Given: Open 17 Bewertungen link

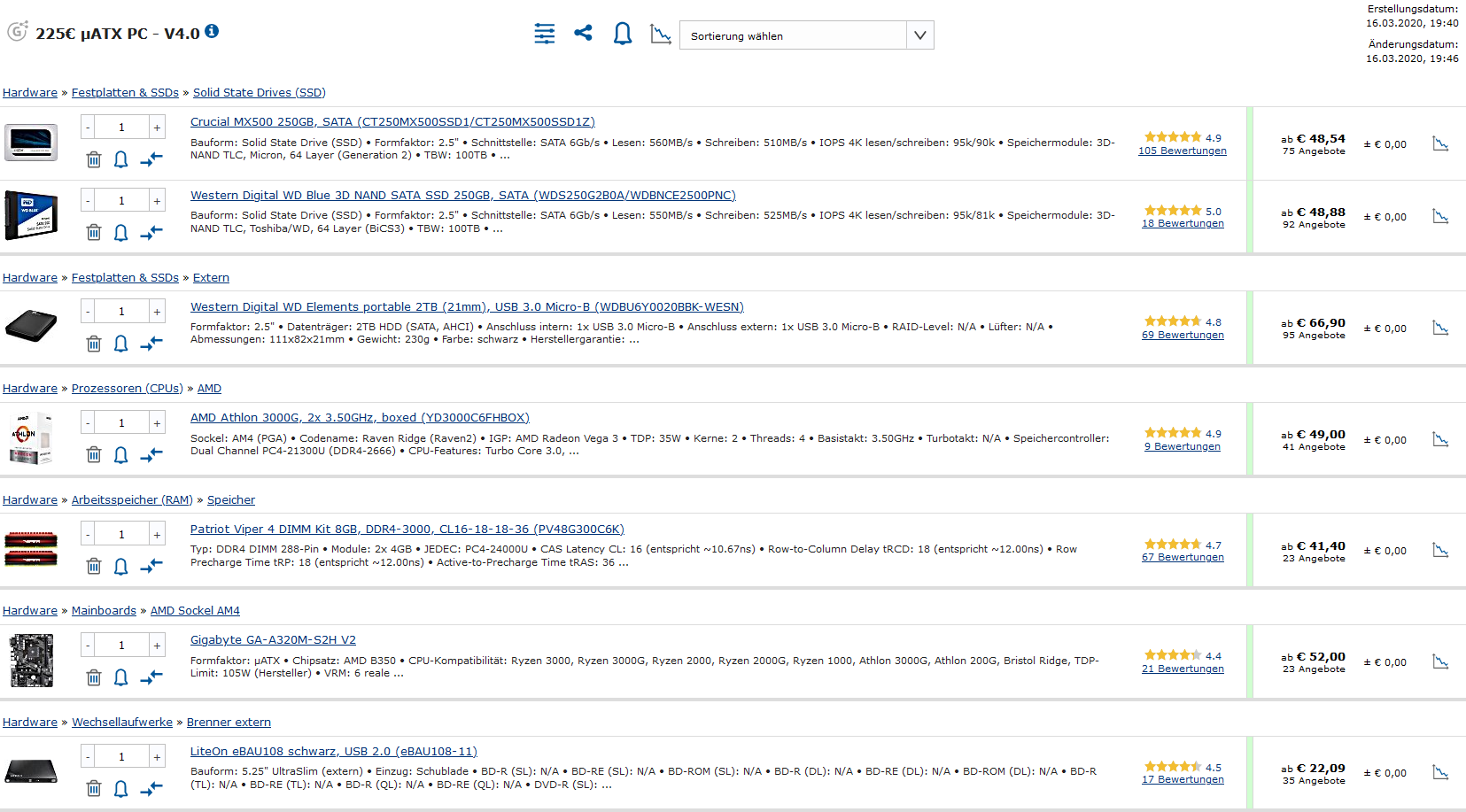Looking at the screenshot, I should click(x=1183, y=779).
